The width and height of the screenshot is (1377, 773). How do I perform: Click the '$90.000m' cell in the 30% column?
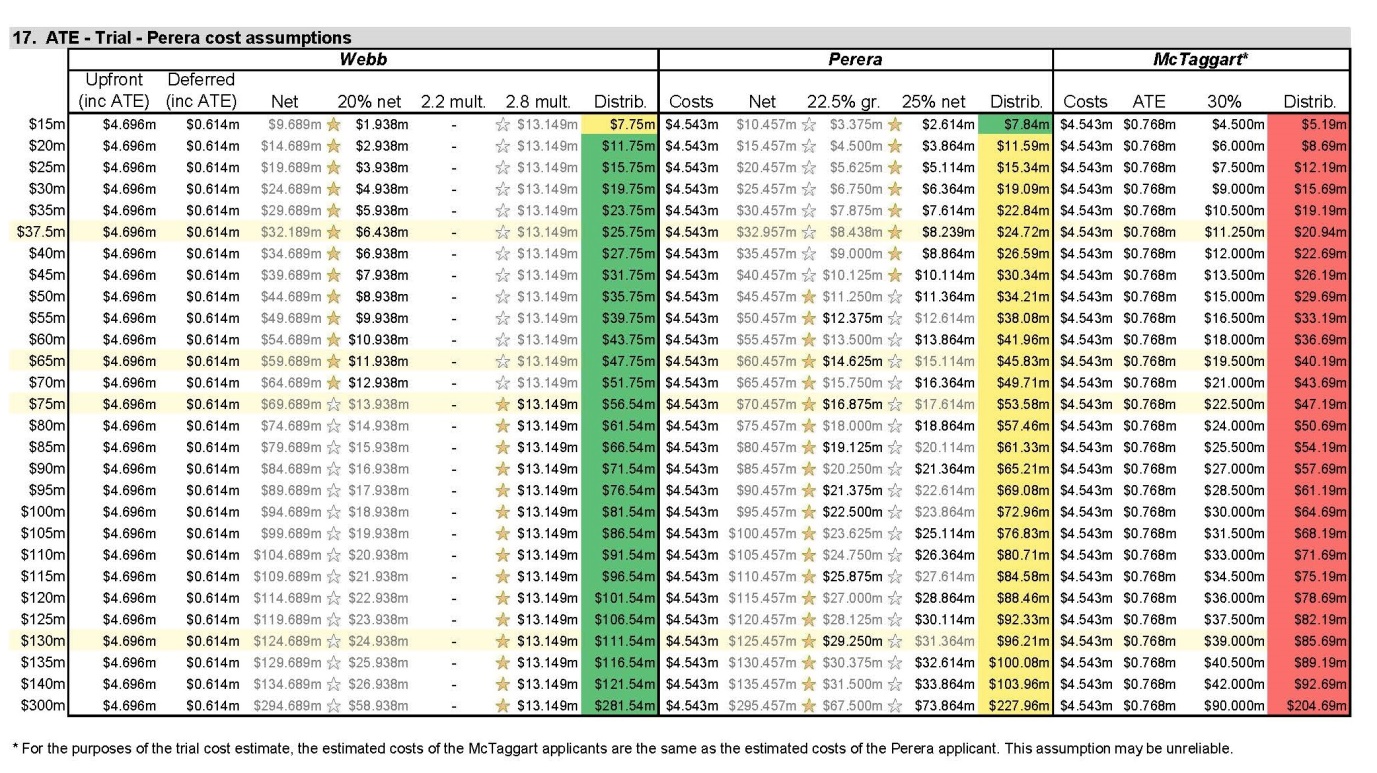(1233, 706)
